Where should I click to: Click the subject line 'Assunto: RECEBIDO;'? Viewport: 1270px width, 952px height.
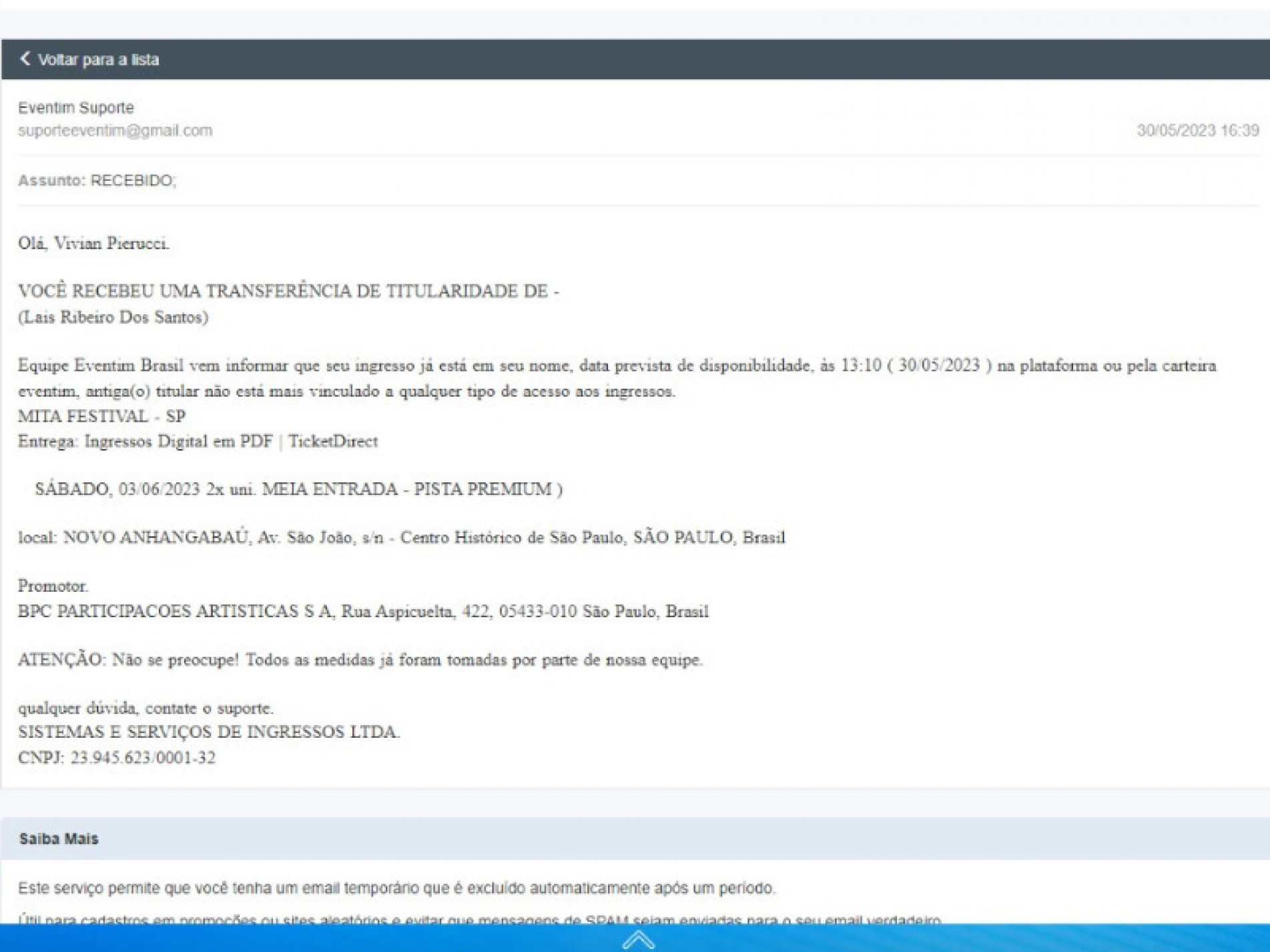point(97,180)
